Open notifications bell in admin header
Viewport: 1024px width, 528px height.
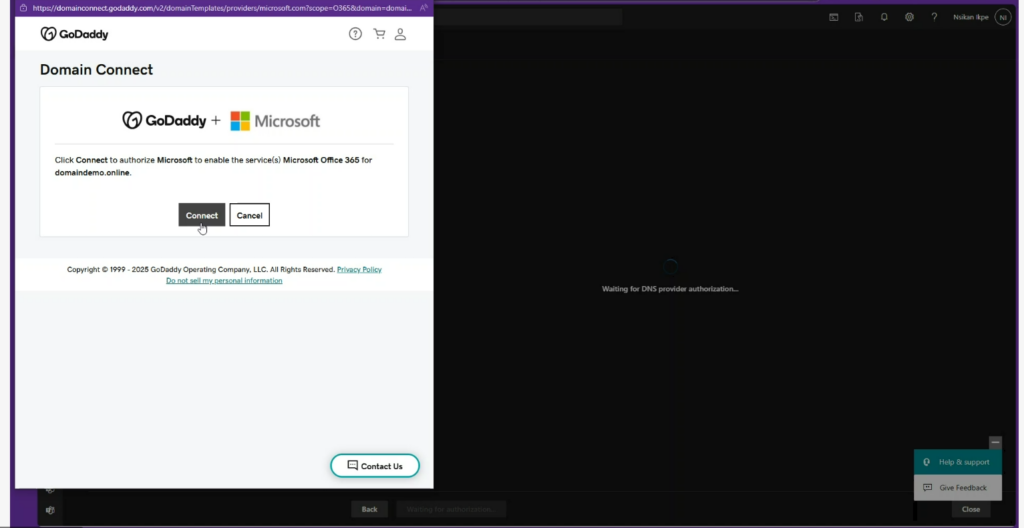click(884, 17)
